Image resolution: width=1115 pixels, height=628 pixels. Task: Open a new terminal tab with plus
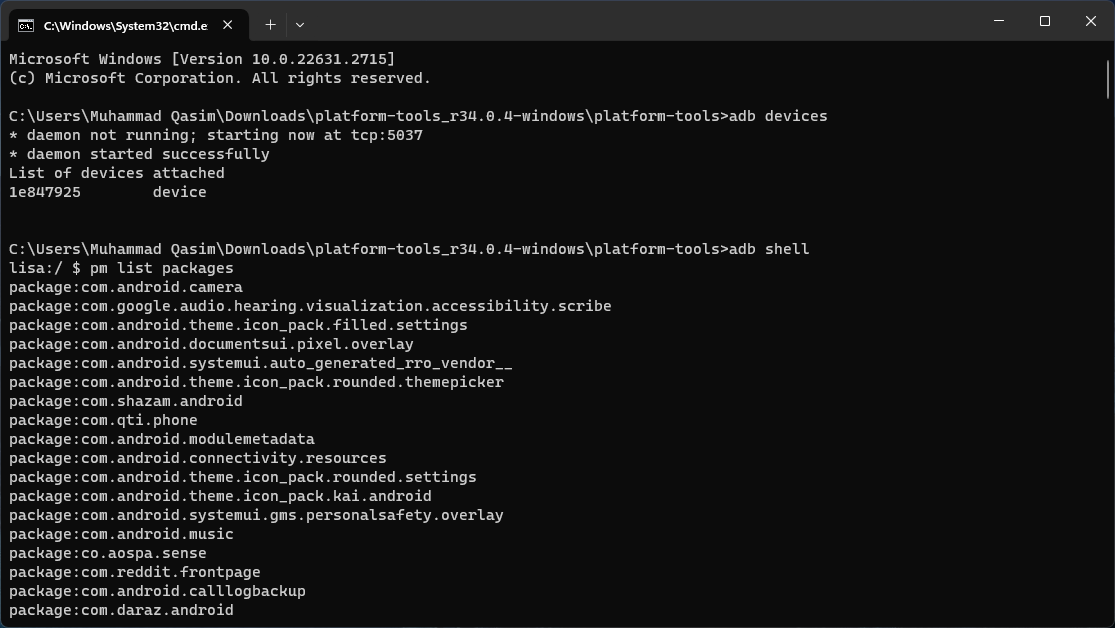pyautogui.click(x=270, y=24)
